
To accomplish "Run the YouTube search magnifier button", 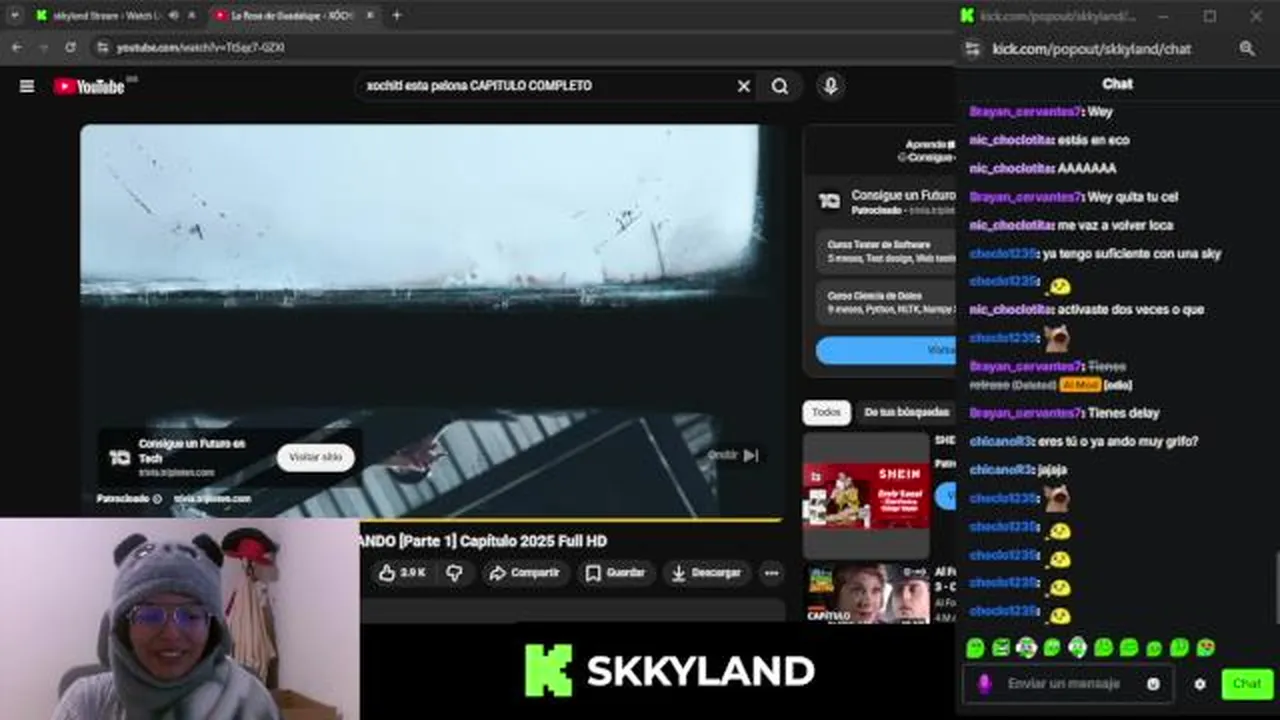I will pos(780,86).
